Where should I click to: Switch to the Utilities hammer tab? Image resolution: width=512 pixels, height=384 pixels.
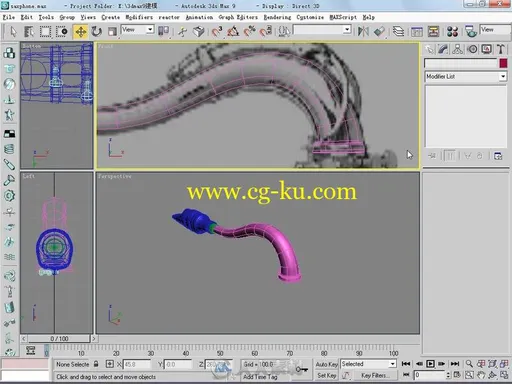pyautogui.click(x=501, y=49)
